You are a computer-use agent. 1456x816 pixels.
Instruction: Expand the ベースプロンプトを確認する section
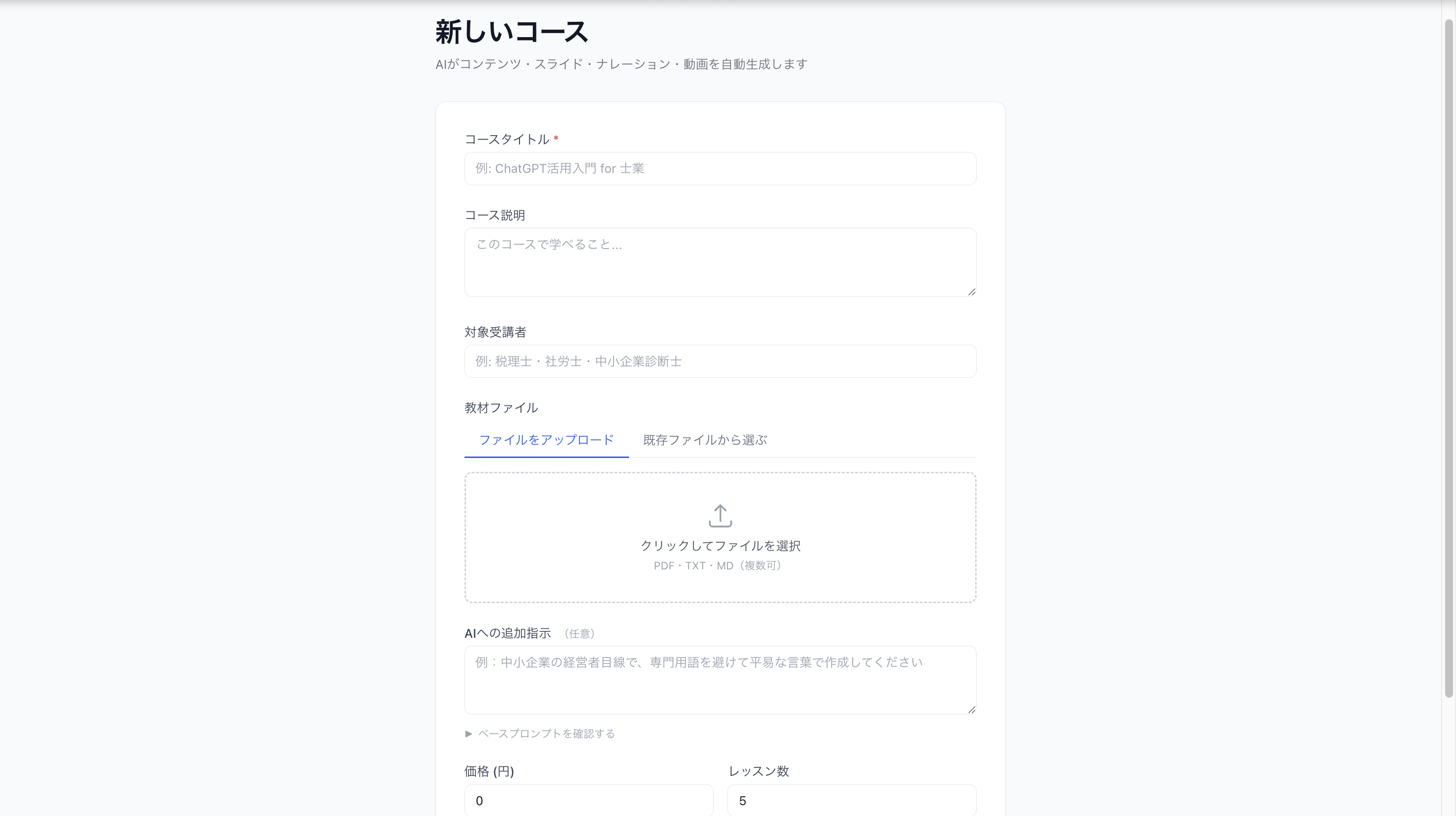pyautogui.click(x=546, y=733)
